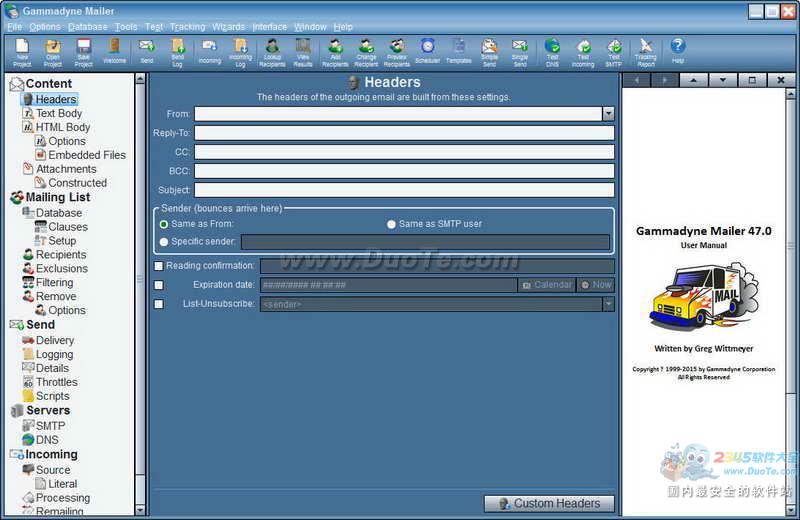Open the Wizards menu

(229, 27)
